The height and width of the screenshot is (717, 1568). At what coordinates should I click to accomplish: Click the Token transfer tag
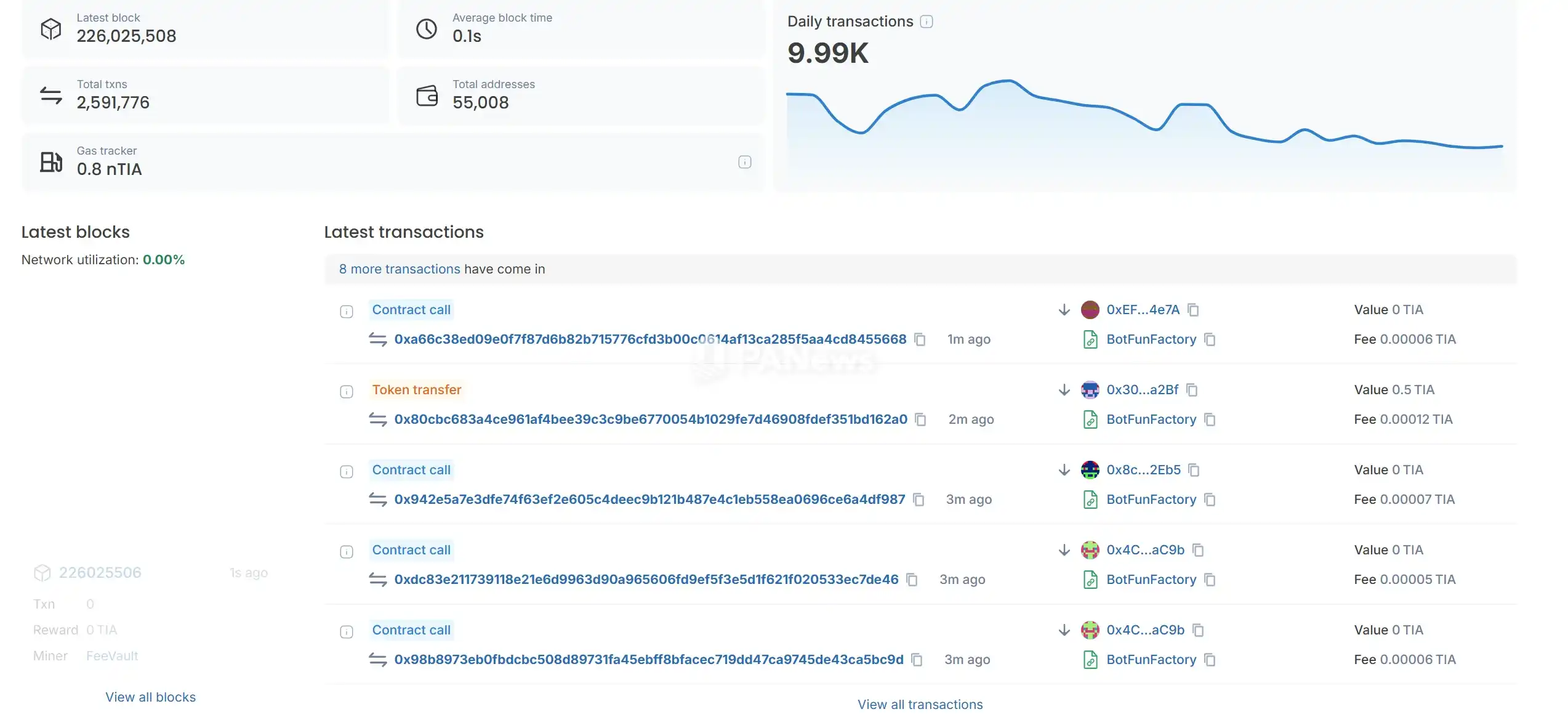point(416,390)
